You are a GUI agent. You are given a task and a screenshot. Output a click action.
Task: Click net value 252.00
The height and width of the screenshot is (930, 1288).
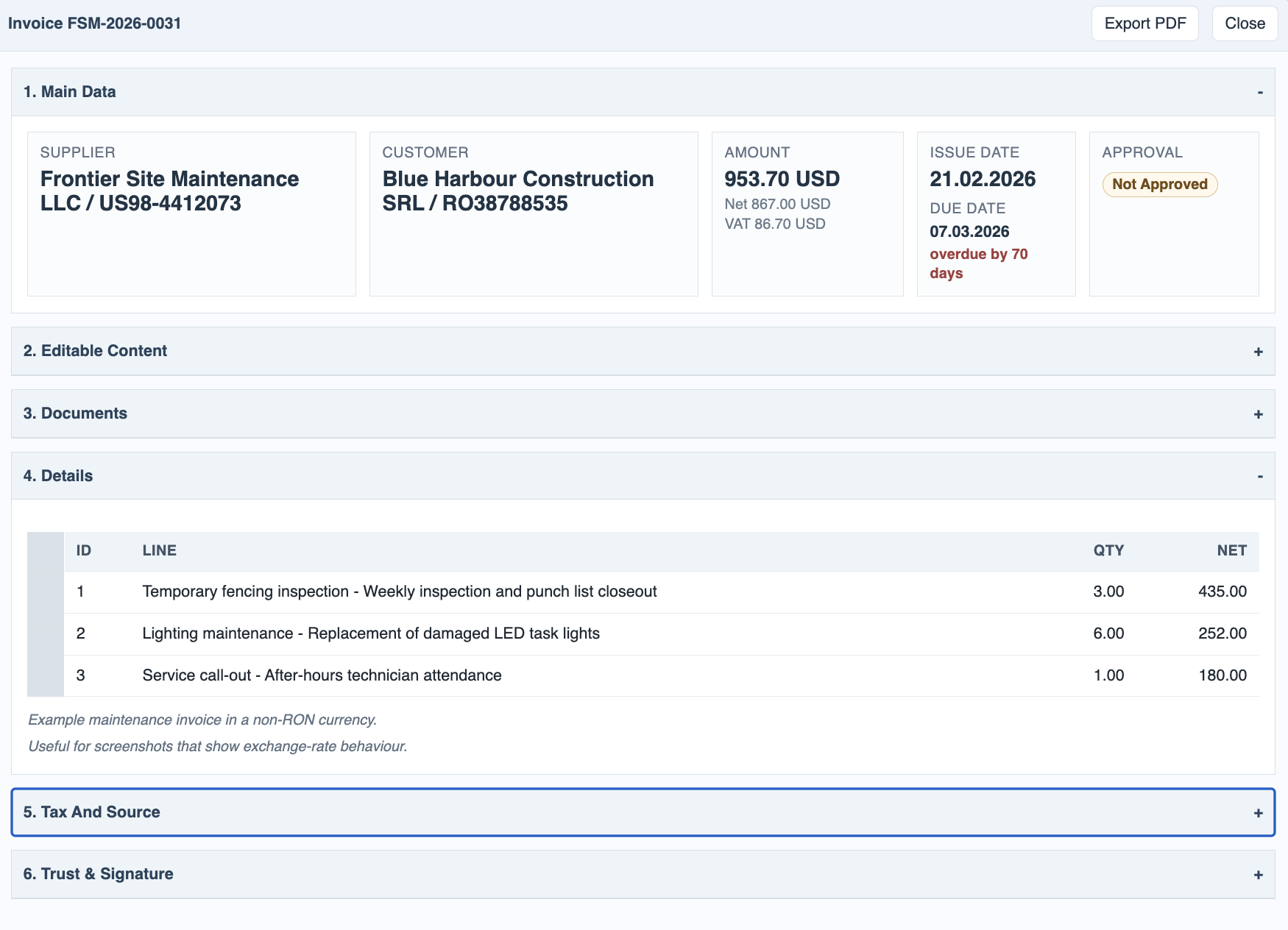[1222, 633]
